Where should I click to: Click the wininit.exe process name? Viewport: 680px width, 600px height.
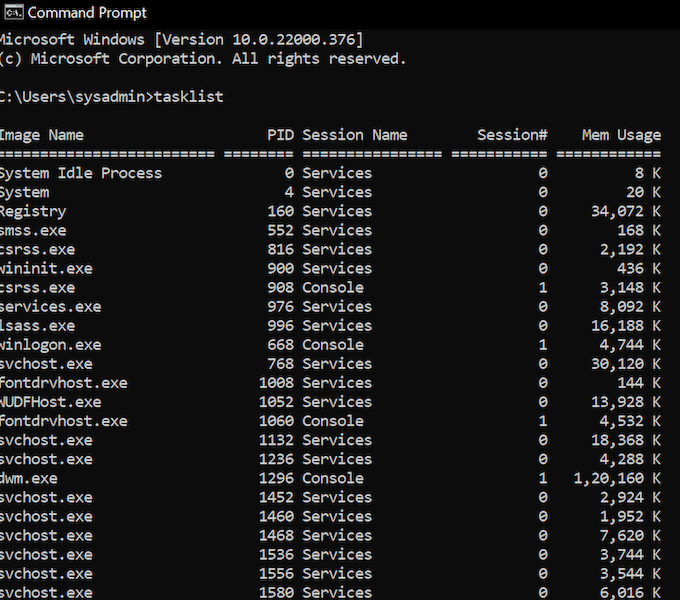pos(46,268)
